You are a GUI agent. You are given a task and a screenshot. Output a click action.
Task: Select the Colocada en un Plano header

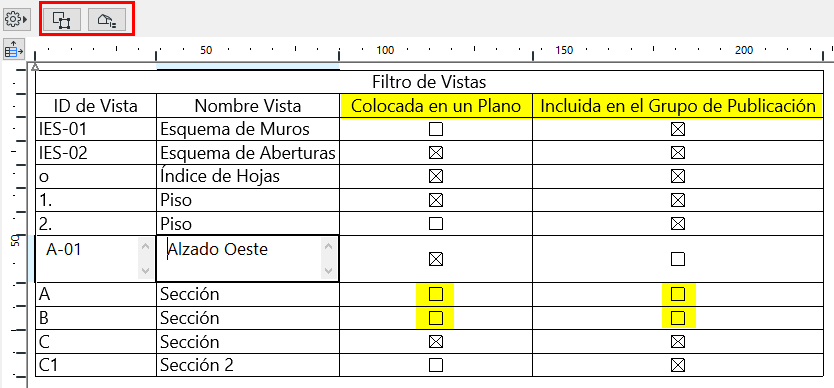(436, 106)
